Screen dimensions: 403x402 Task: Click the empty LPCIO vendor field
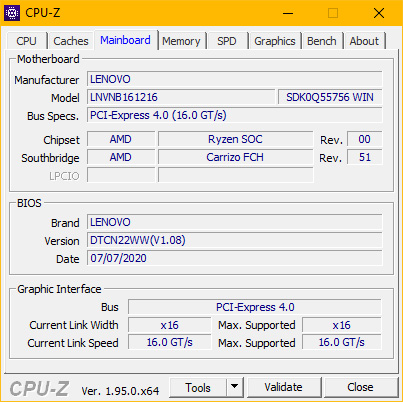click(x=121, y=175)
